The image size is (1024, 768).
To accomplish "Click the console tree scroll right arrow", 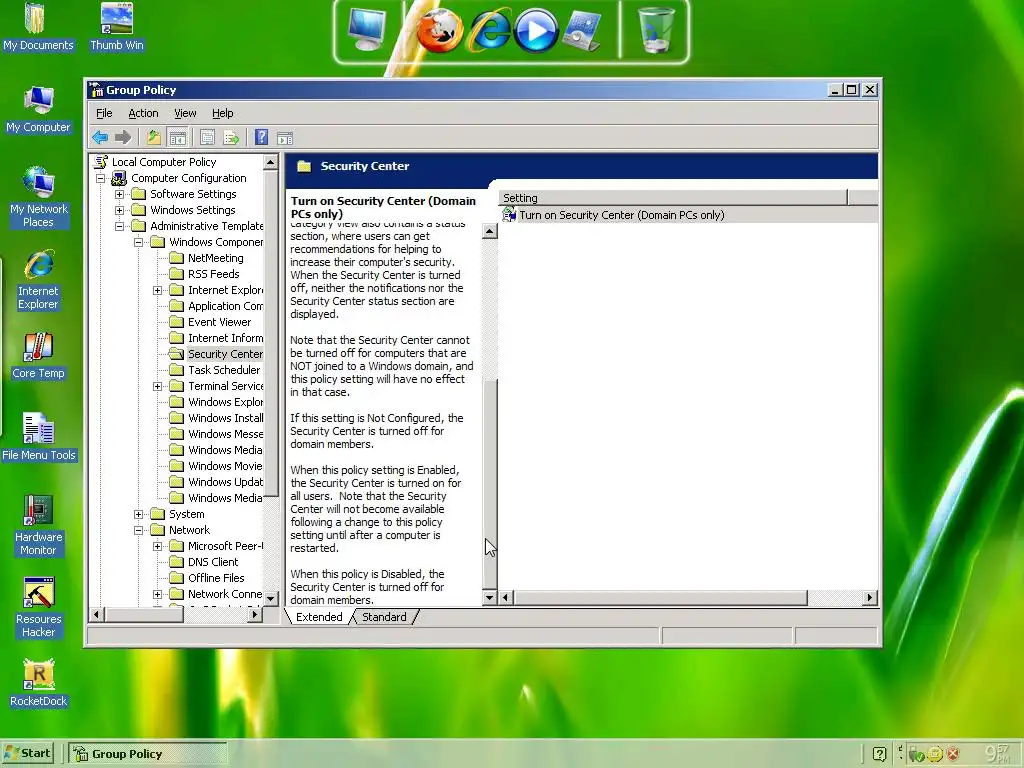I will (x=255, y=614).
